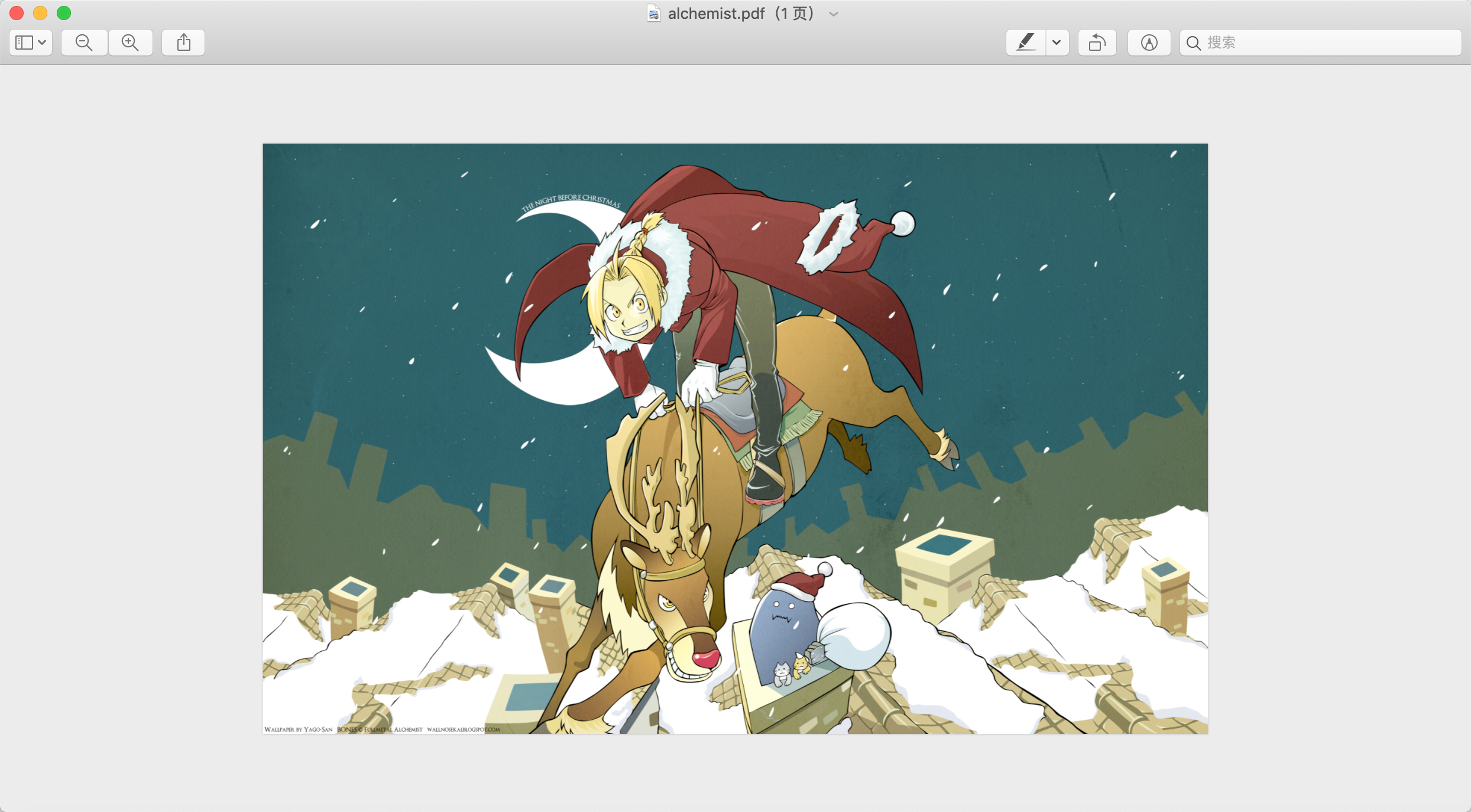
Task: Click the zoom in magnifier icon
Action: tap(130, 43)
